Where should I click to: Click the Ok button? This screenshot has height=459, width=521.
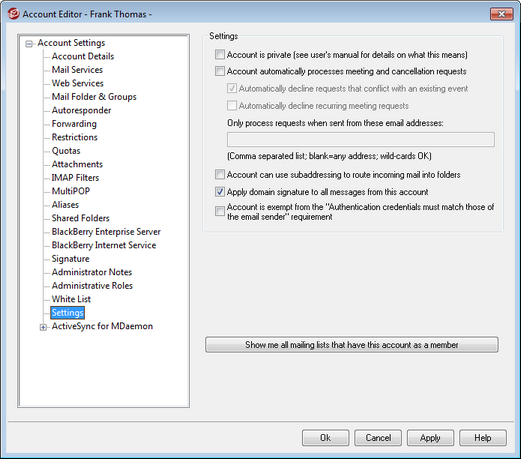325,438
